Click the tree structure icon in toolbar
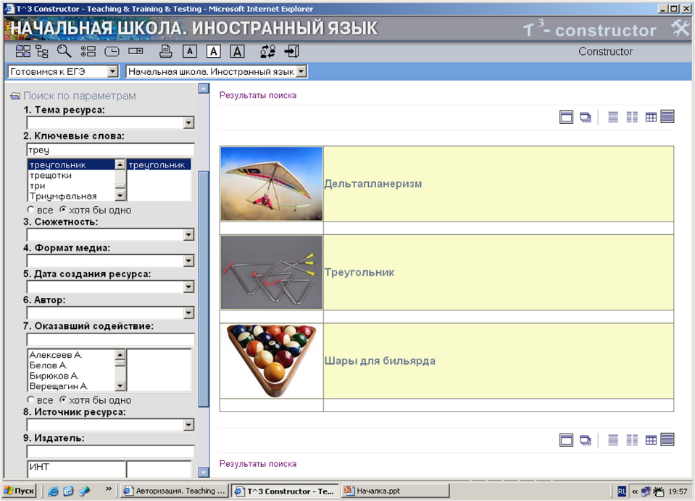The width and height of the screenshot is (695, 501). click(41, 51)
